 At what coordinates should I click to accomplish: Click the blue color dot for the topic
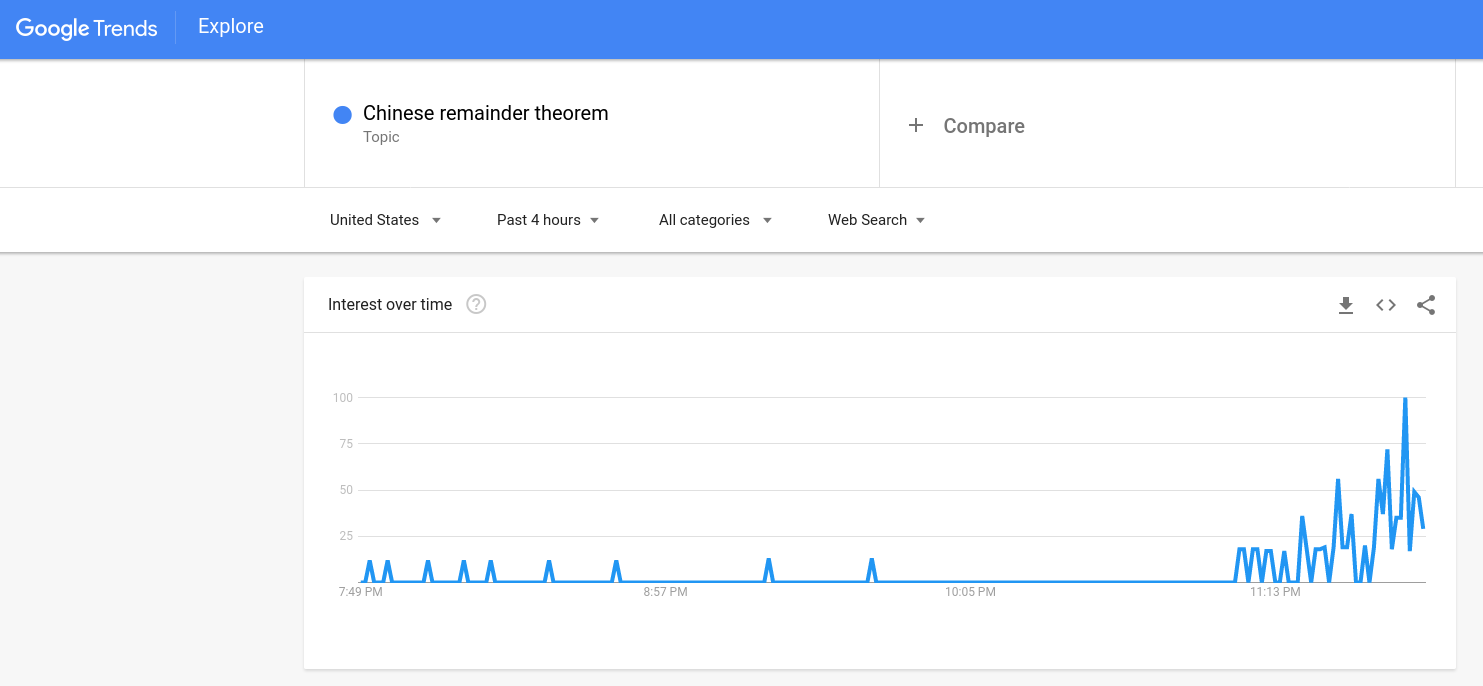[x=342, y=115]
